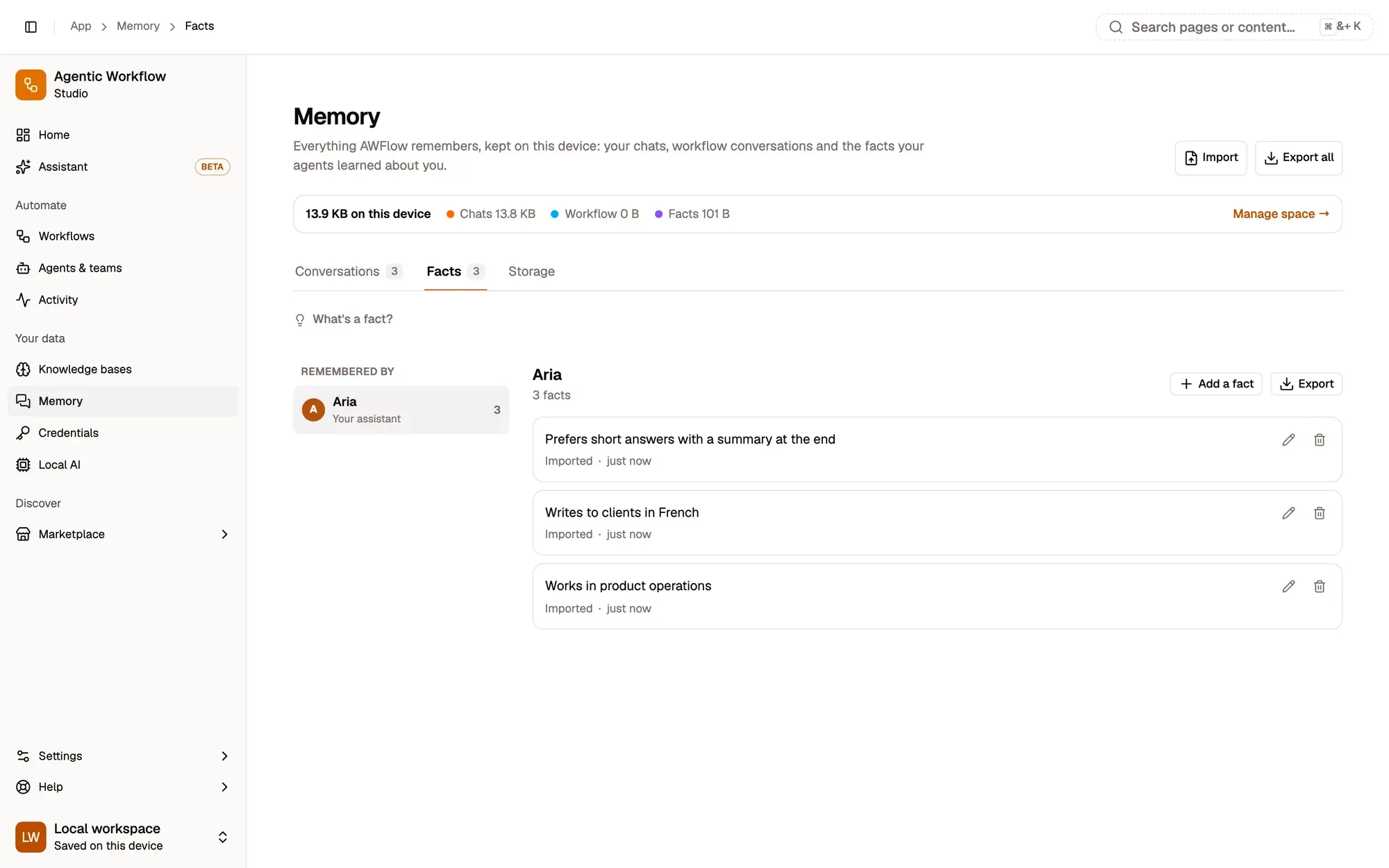The image size is (1389, 868).
Task: Delete the 'Works in product operations' fact
Action: click(x=1320, y=587)
